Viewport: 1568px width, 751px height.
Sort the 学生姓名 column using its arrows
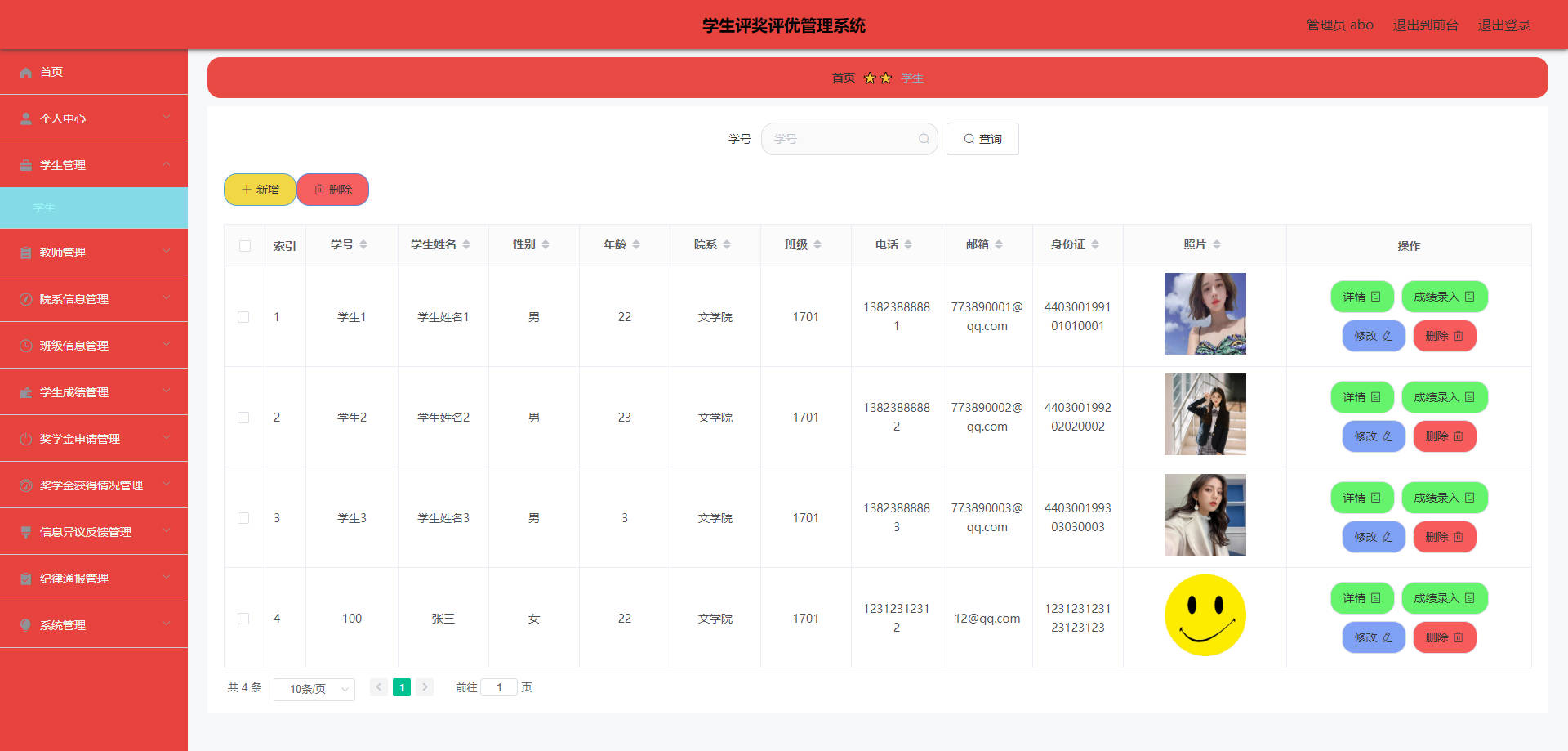(466, 244)
